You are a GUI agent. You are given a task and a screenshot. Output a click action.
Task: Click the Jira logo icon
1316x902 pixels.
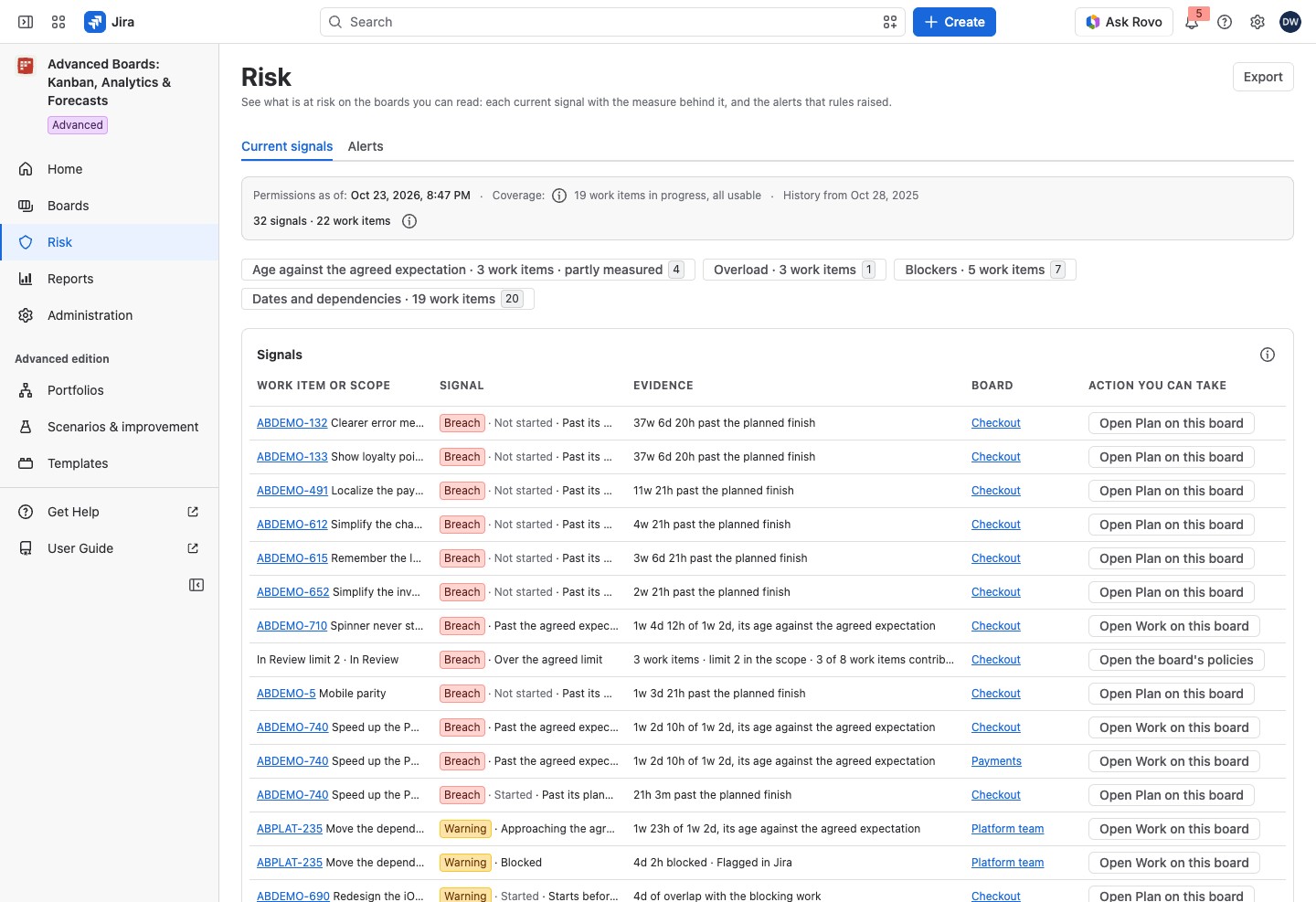95,22
